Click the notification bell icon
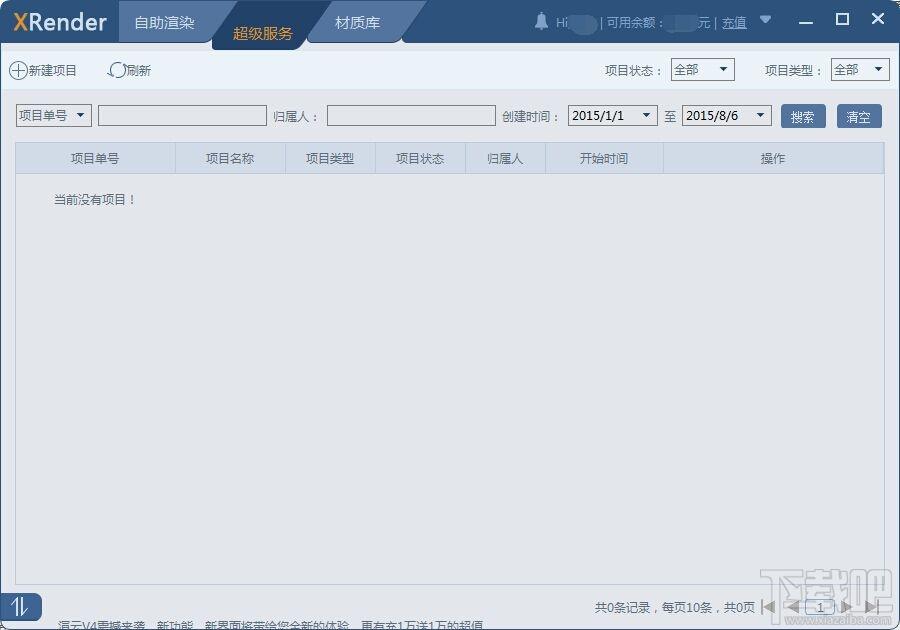 pos(541,22)
